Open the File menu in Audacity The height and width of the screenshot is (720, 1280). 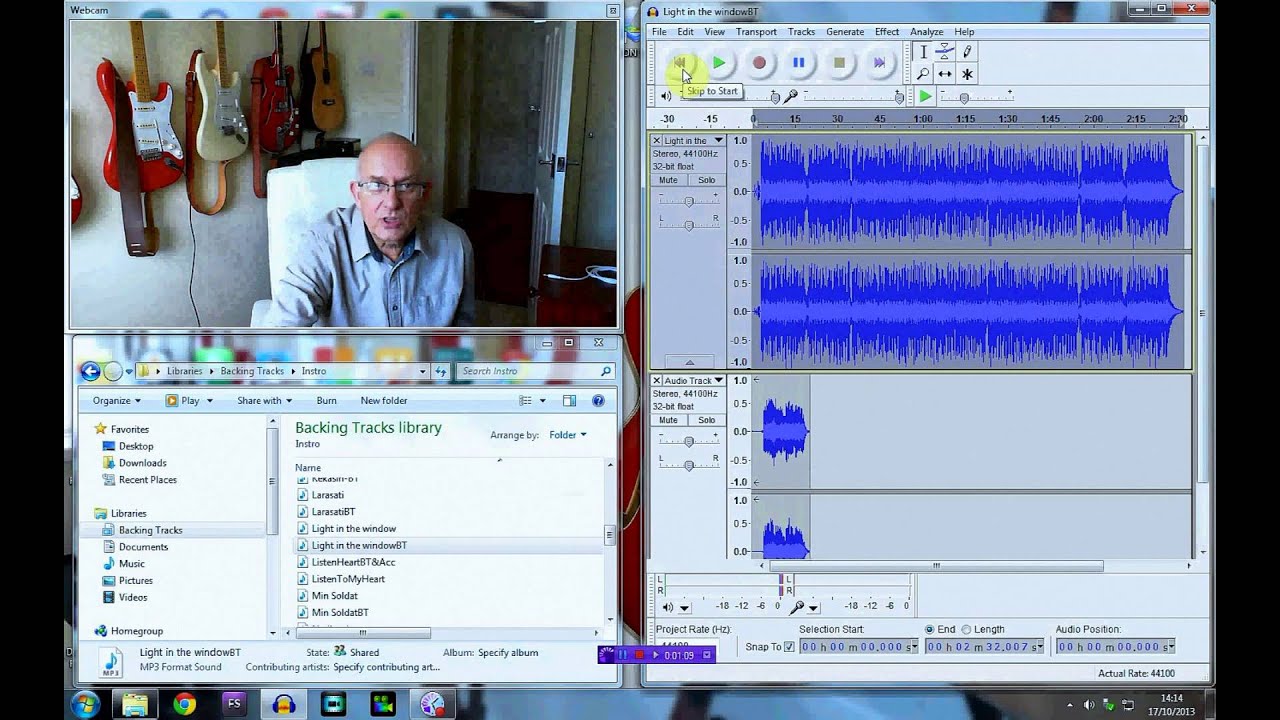click(x=659, y=32)
